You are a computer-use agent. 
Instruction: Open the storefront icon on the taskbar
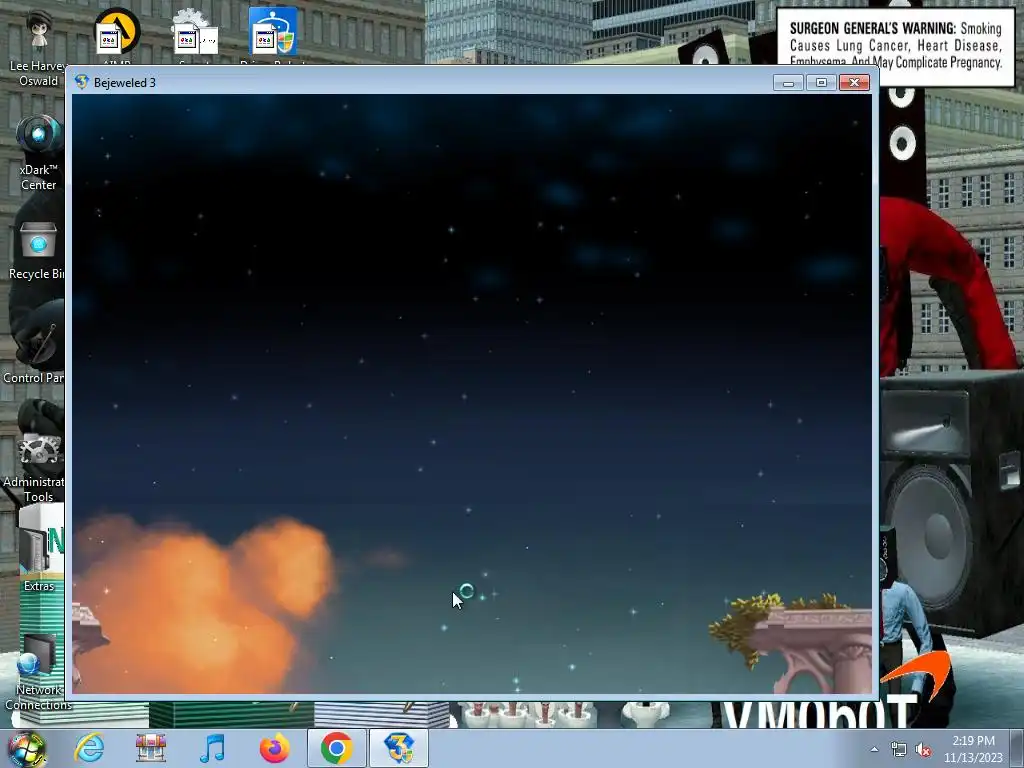pos(151,748)
